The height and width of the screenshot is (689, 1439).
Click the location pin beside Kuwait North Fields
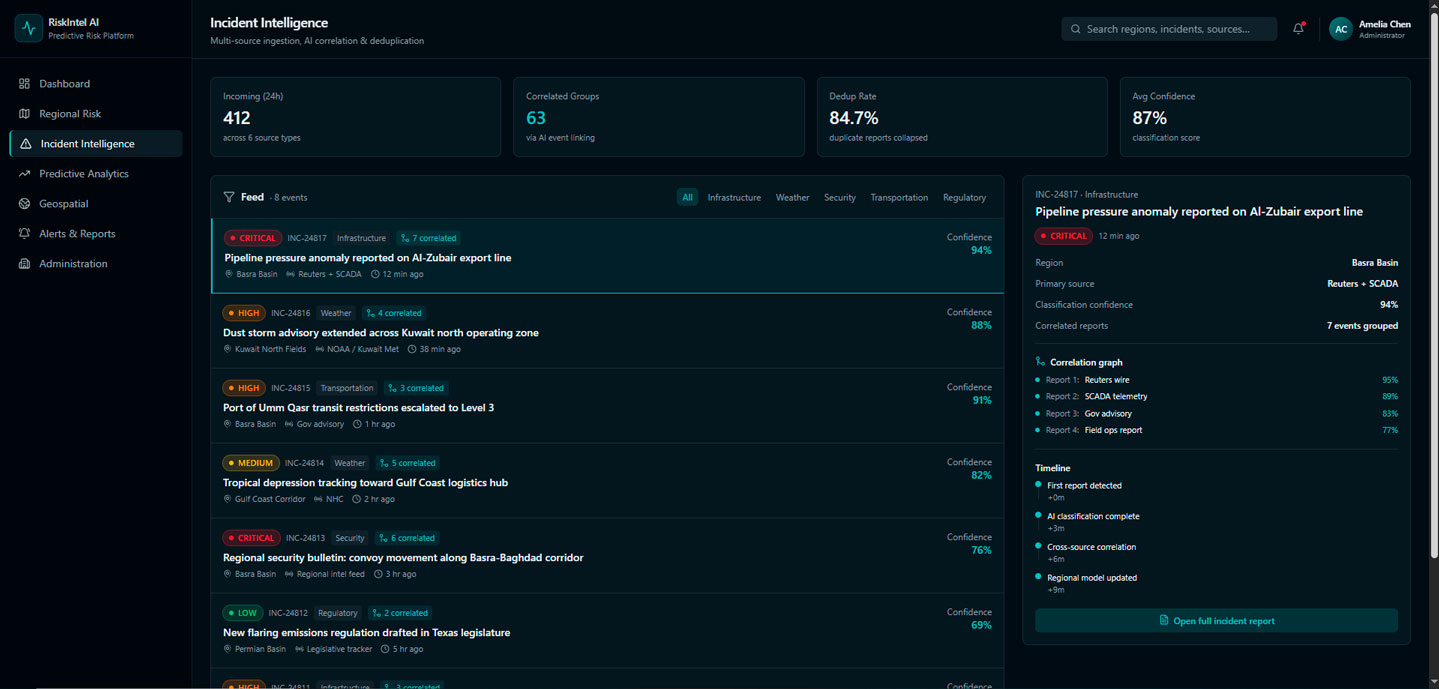pos(227,349)
